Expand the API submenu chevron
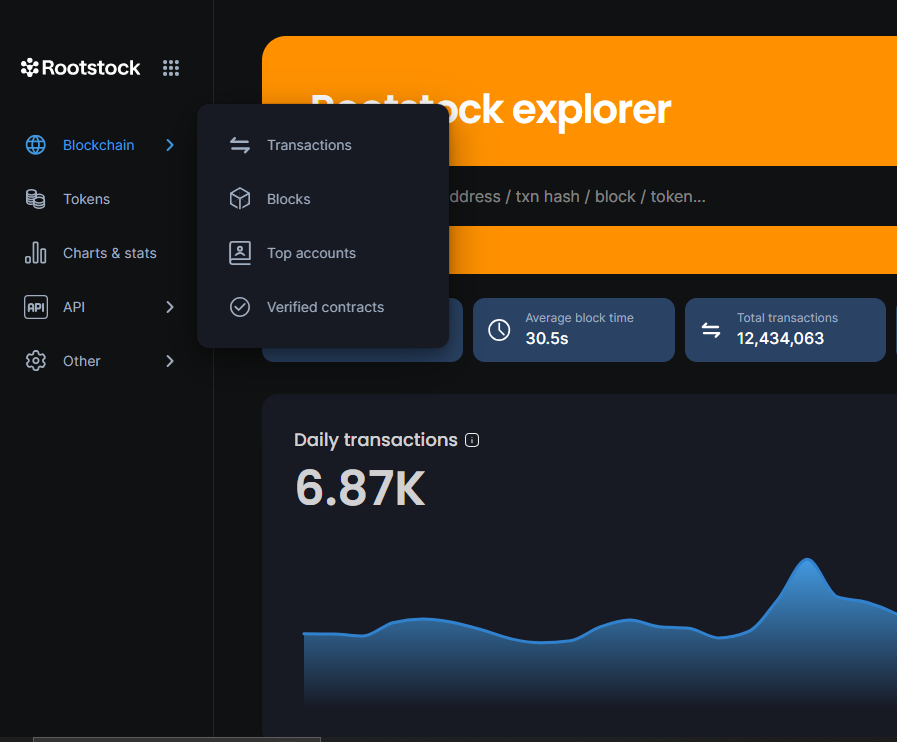 pos(170,307)
